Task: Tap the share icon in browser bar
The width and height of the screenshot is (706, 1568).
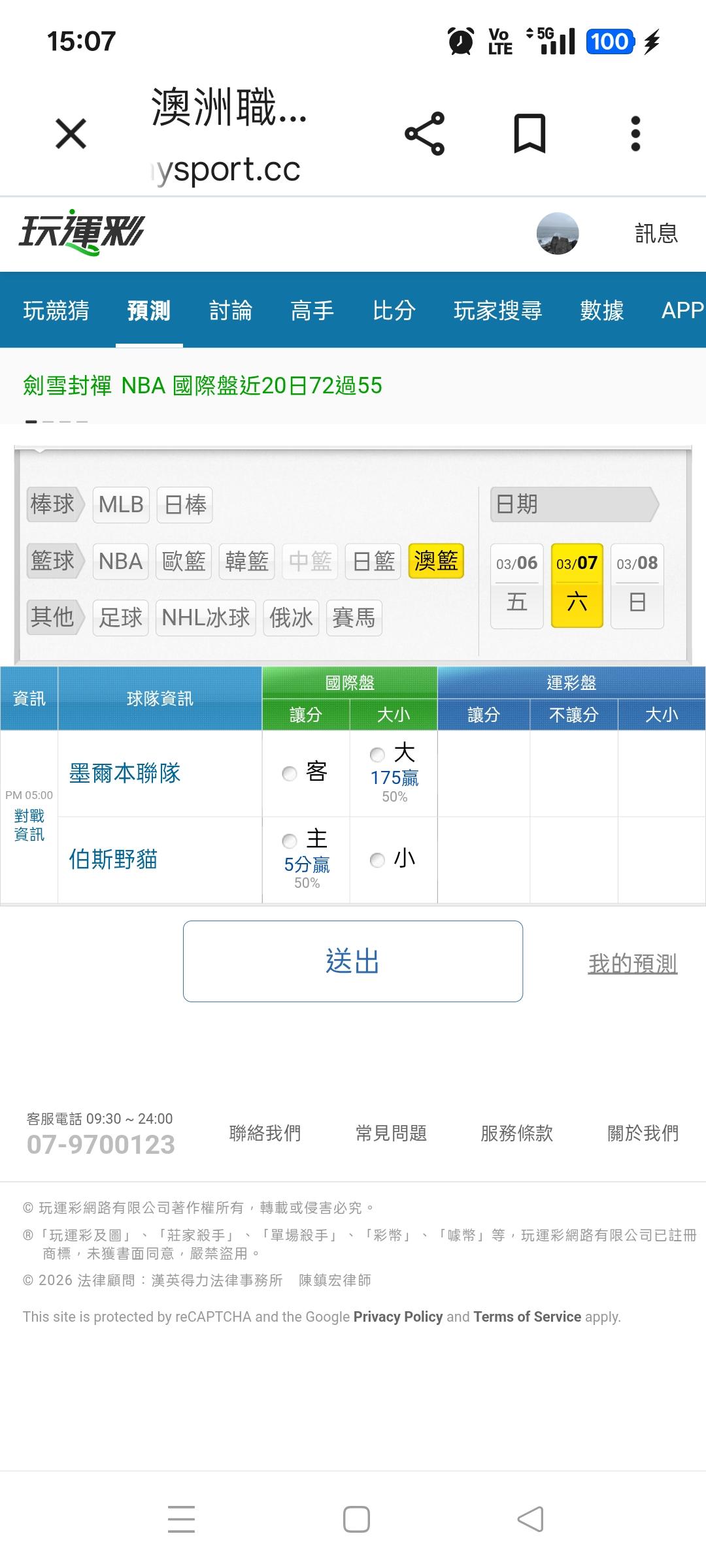Action: tap(425, 134)
